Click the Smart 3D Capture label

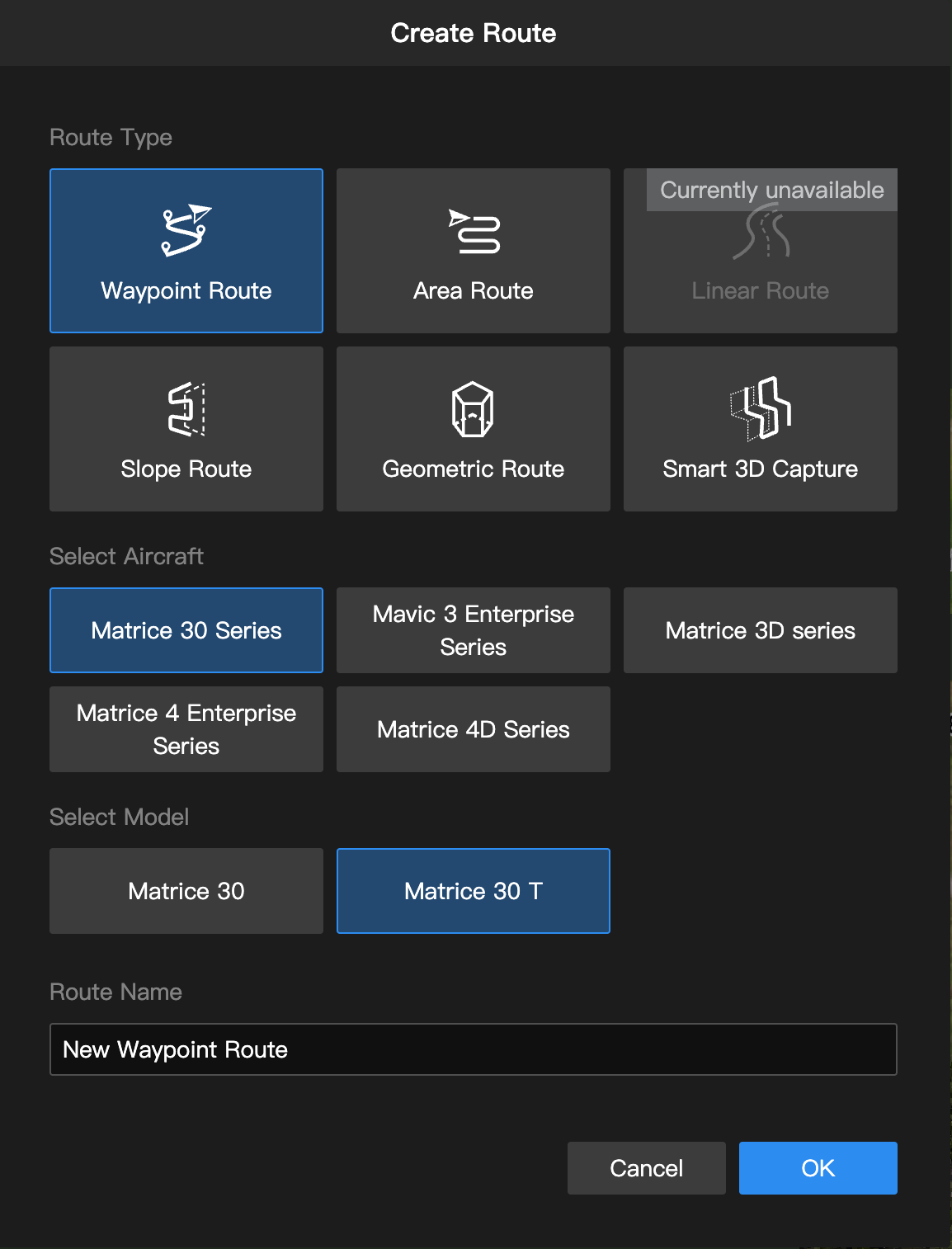click(x=761, y=469)
